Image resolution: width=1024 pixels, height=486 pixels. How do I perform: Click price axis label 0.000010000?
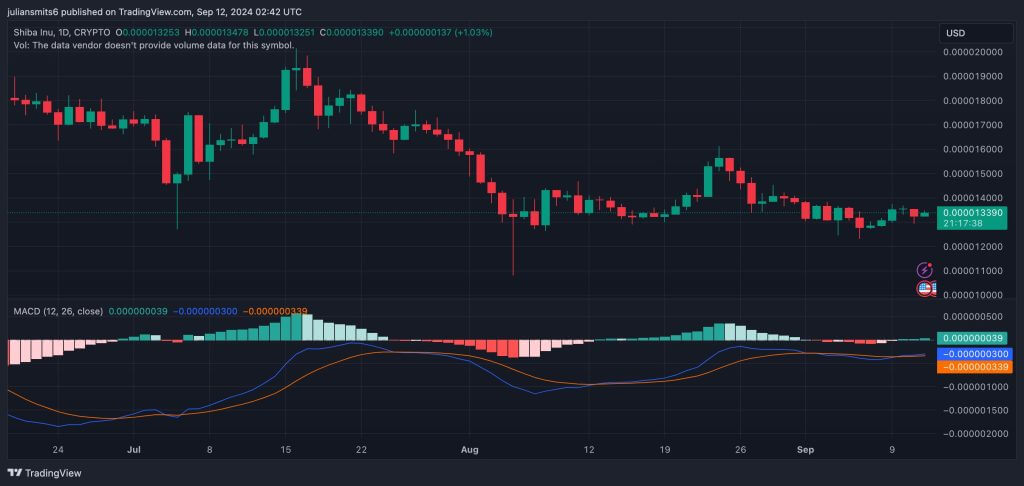pyautogui.click(x=972, y=295)
